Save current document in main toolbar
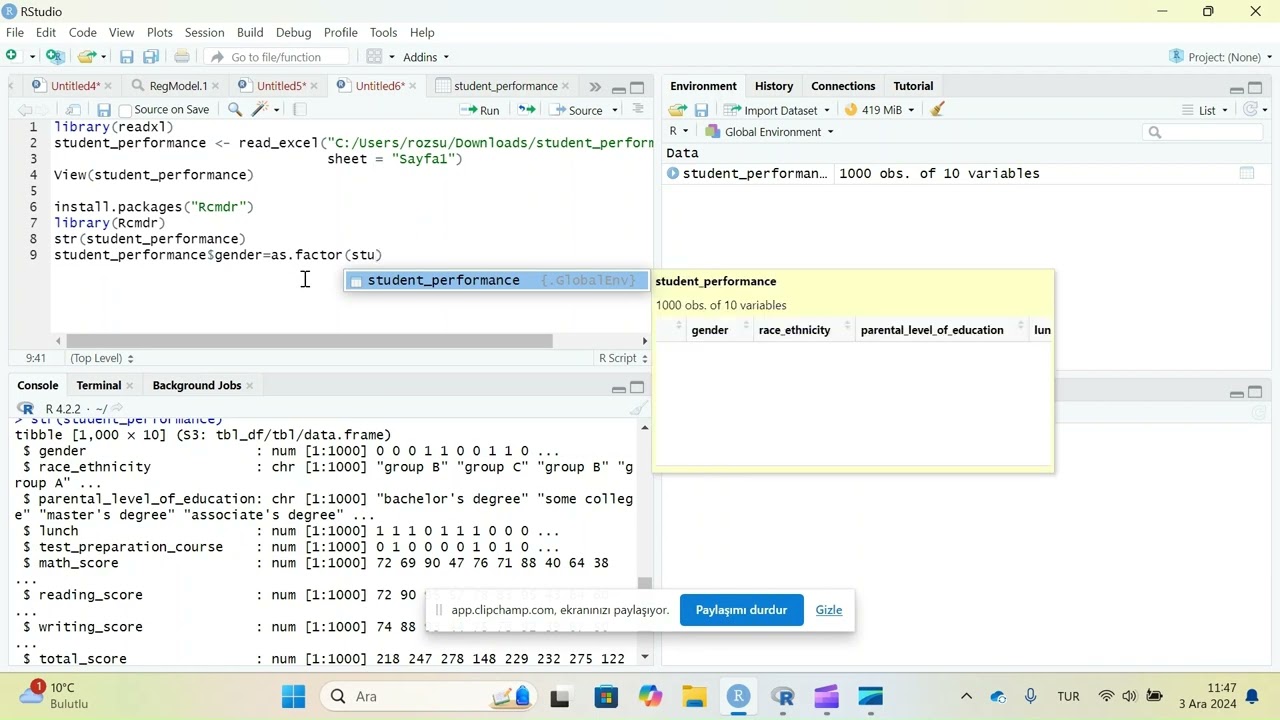This screenshot has height=720, width=1280. 127,57
